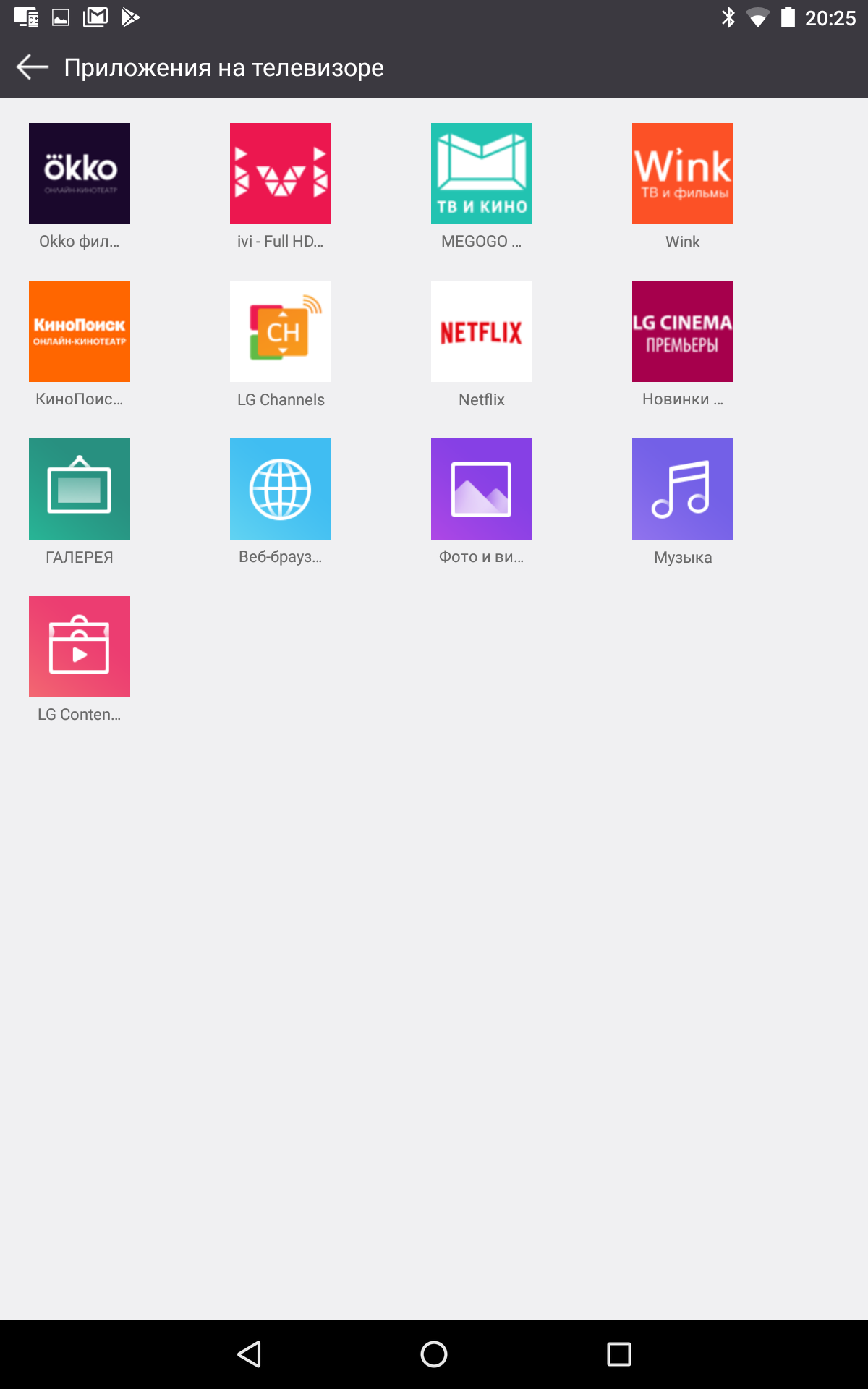Tap the Android back navigation button

250,1354
